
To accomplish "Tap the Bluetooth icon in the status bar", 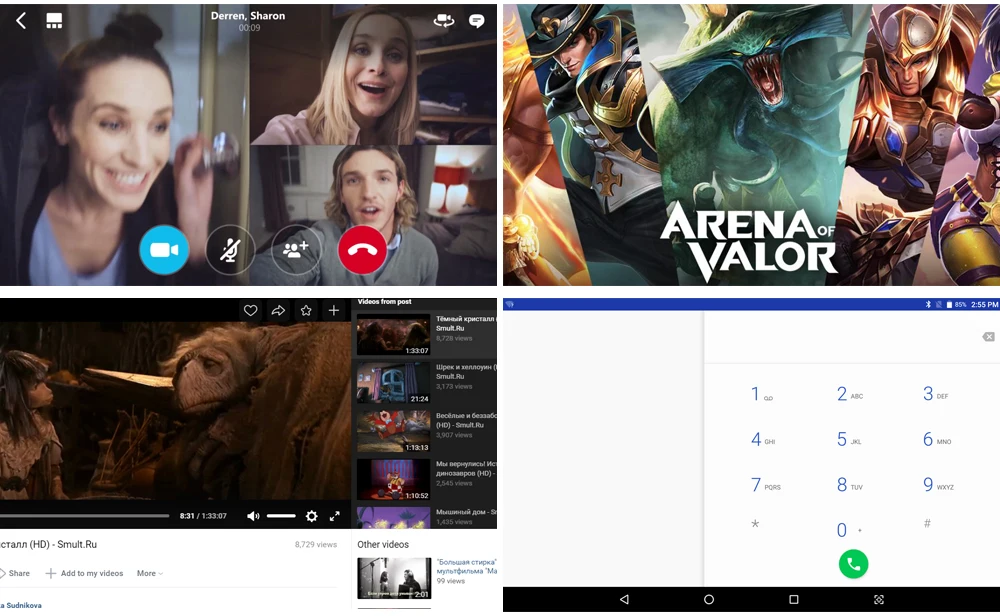I will [929, 305].
